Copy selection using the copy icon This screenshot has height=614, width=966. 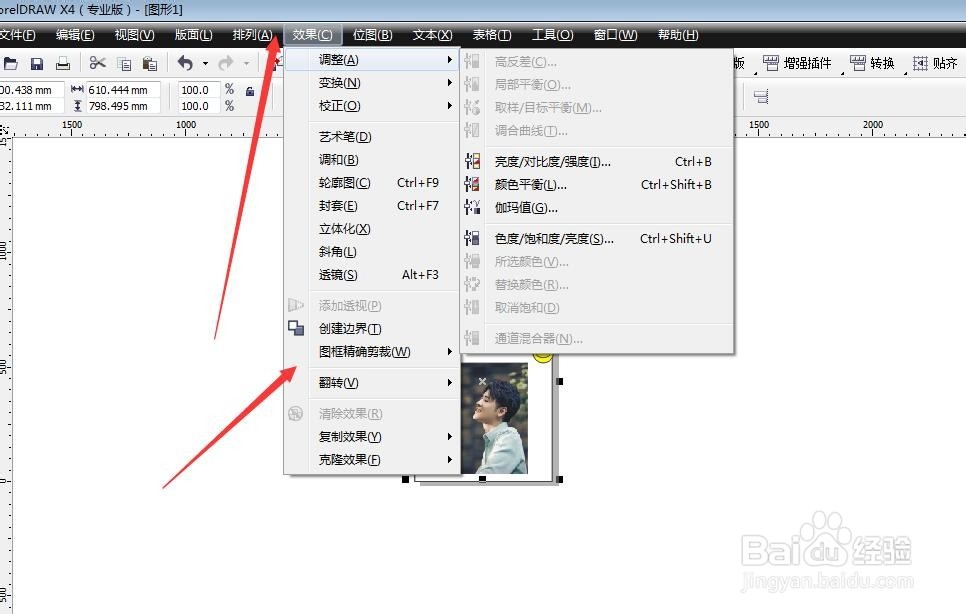(124, 63)
